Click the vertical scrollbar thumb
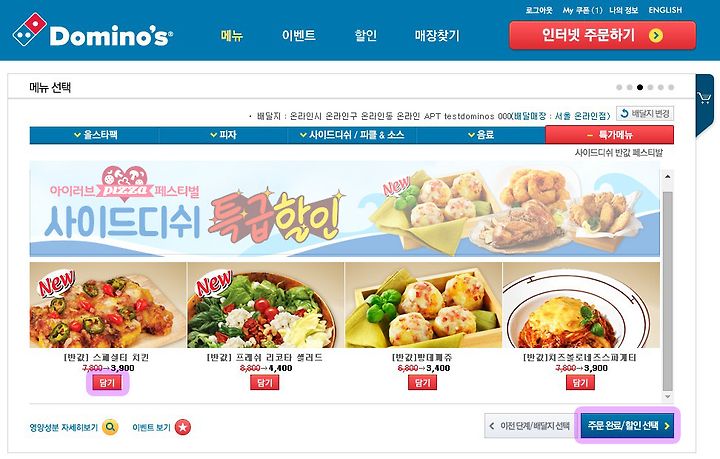 coord(668,291)
